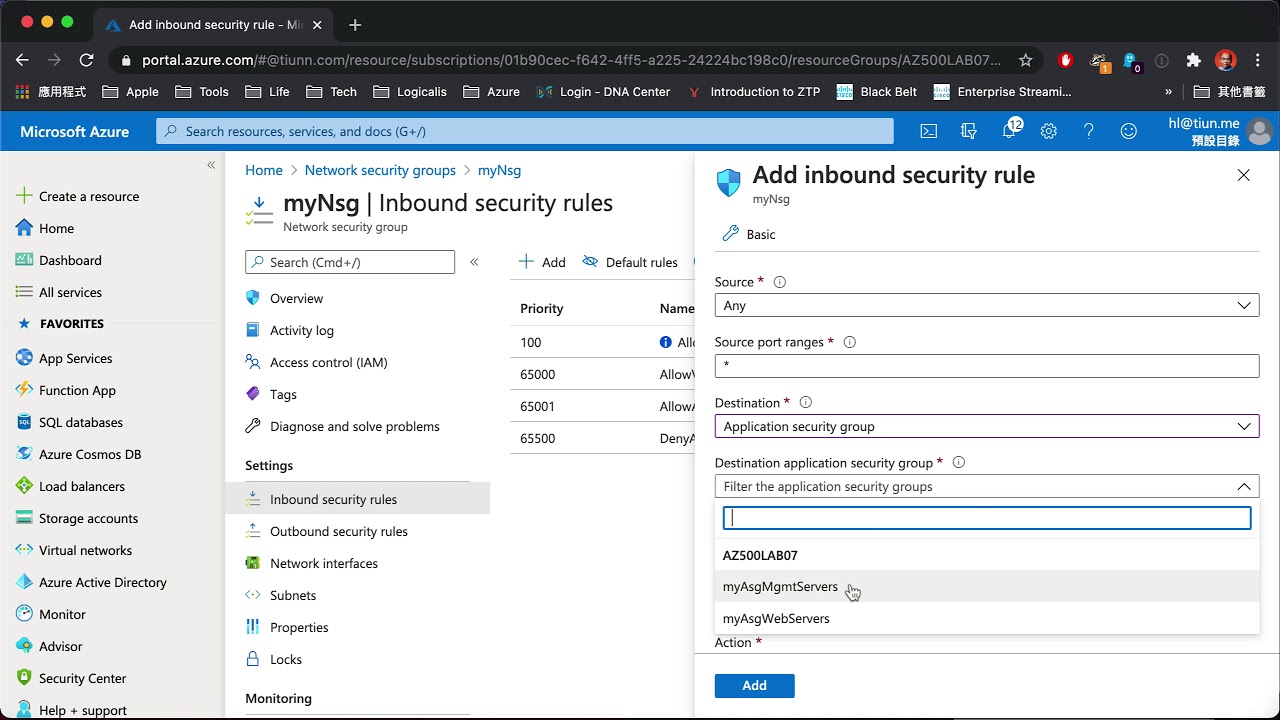
Task: Open the notifications bell icon
Action: [1010, 131]
